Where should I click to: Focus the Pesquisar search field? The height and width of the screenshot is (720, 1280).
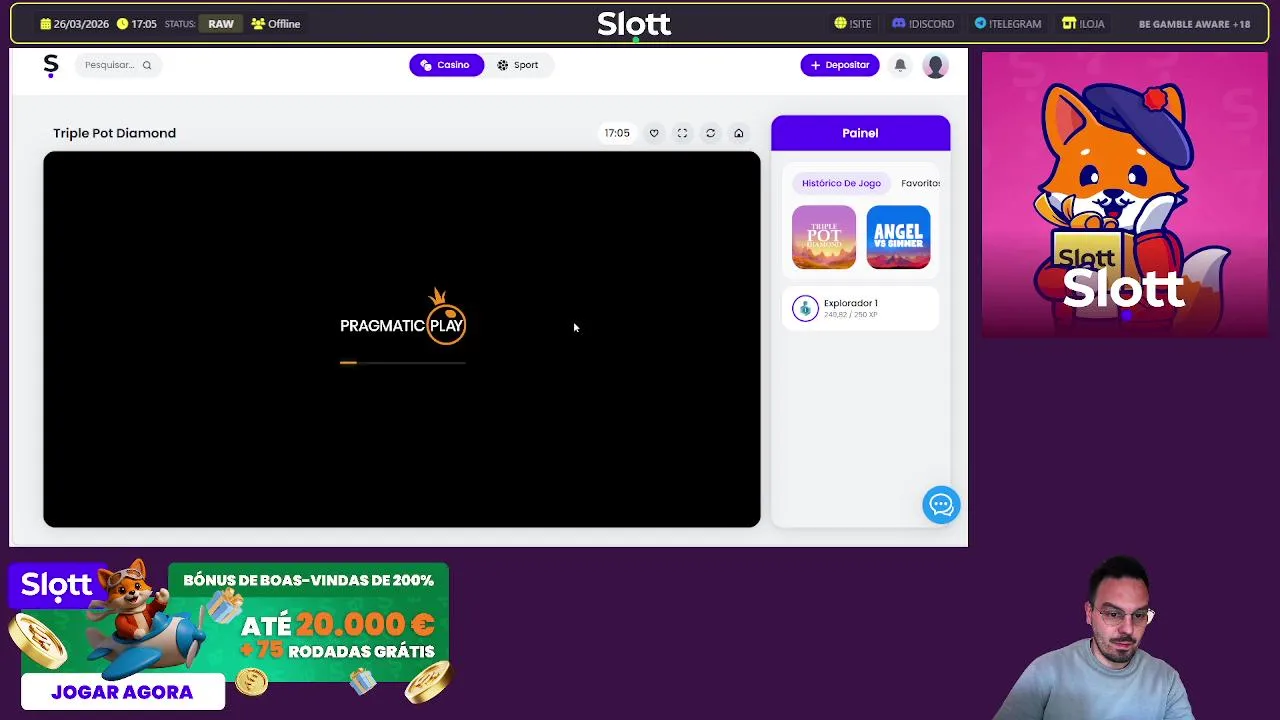(x=118, y=65)
